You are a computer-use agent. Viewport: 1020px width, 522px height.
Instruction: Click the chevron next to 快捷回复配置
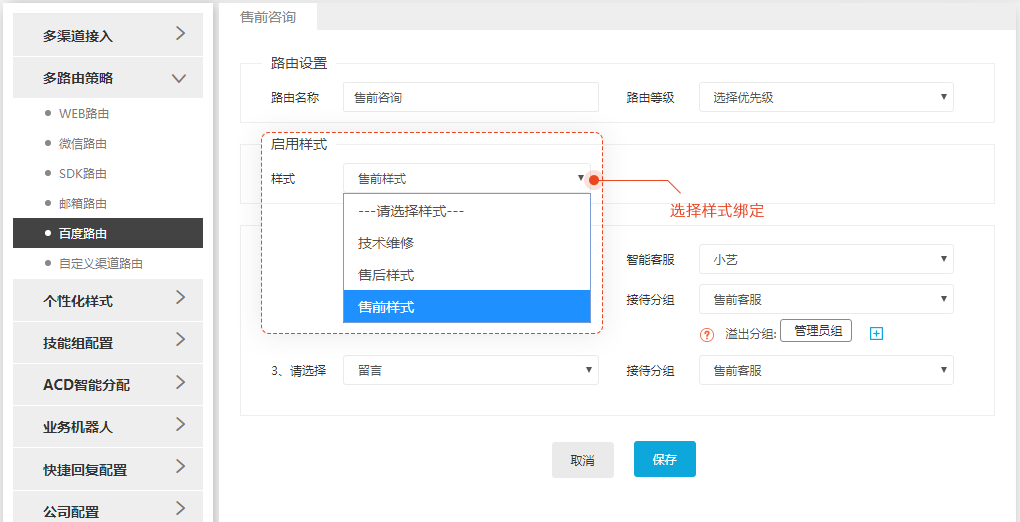coord(181,467)
